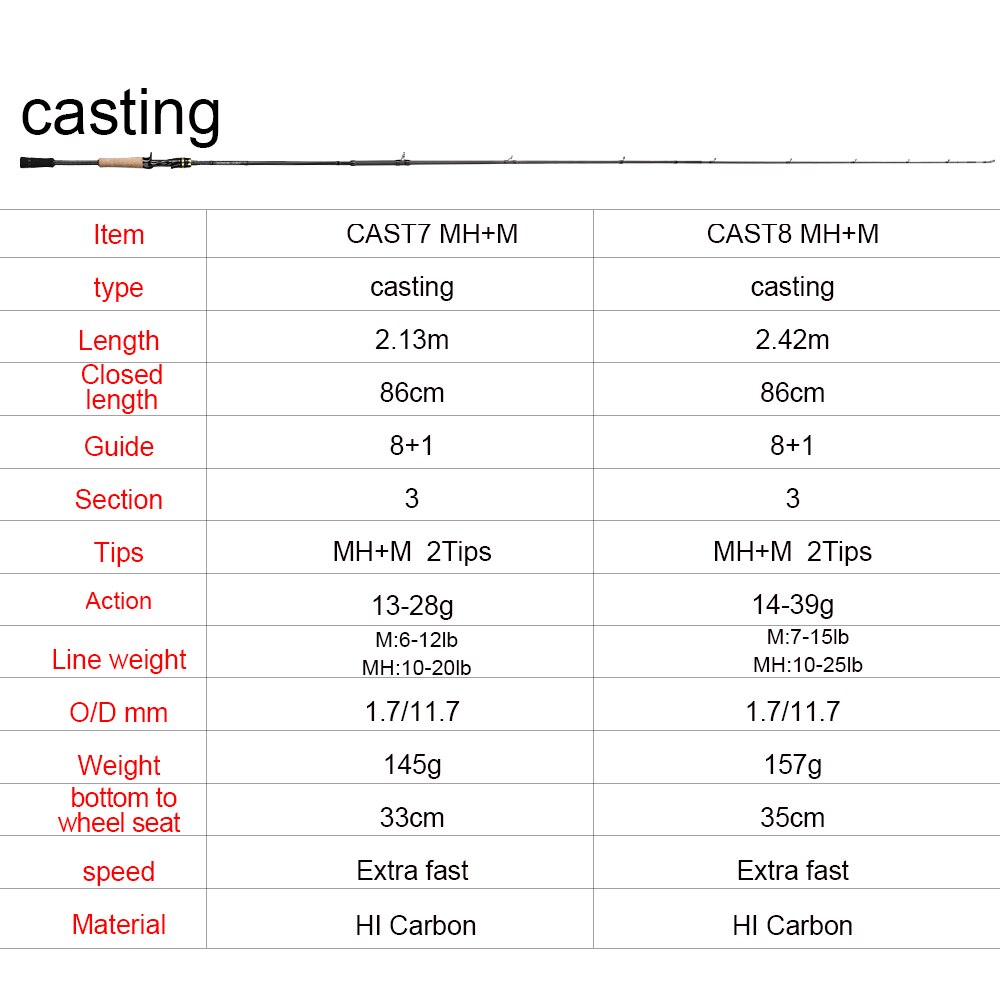Click the fishing rod tip end
The width and height of the screenshot is (1000, 1000).
(990, 160)
